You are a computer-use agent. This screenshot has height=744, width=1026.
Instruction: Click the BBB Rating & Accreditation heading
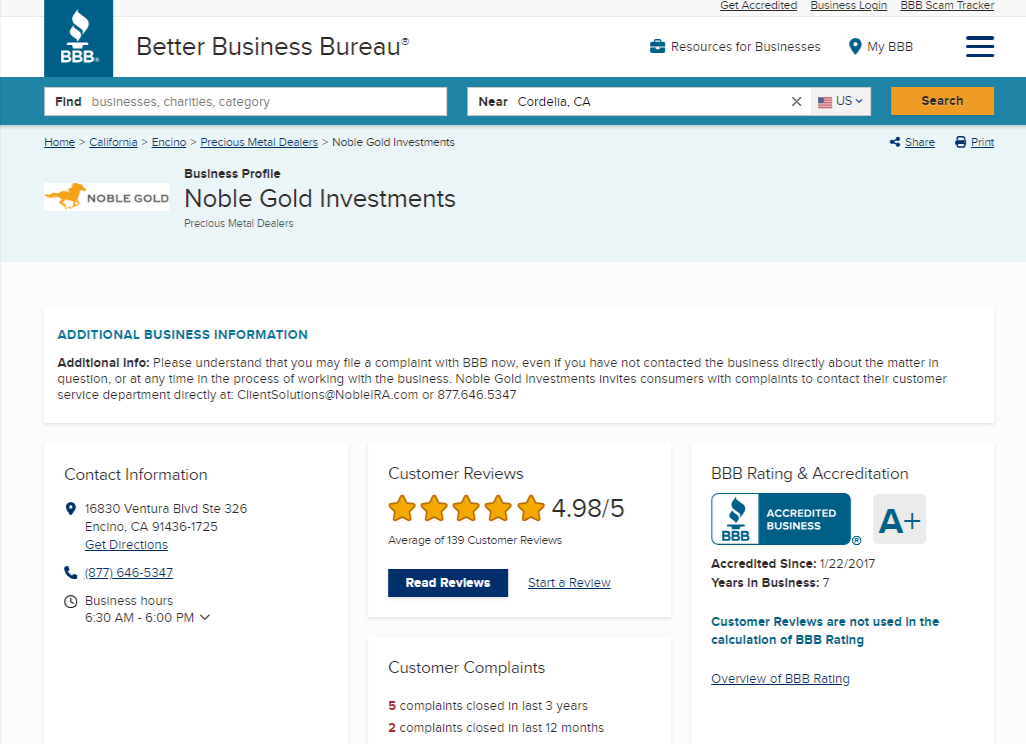(809, 473)
